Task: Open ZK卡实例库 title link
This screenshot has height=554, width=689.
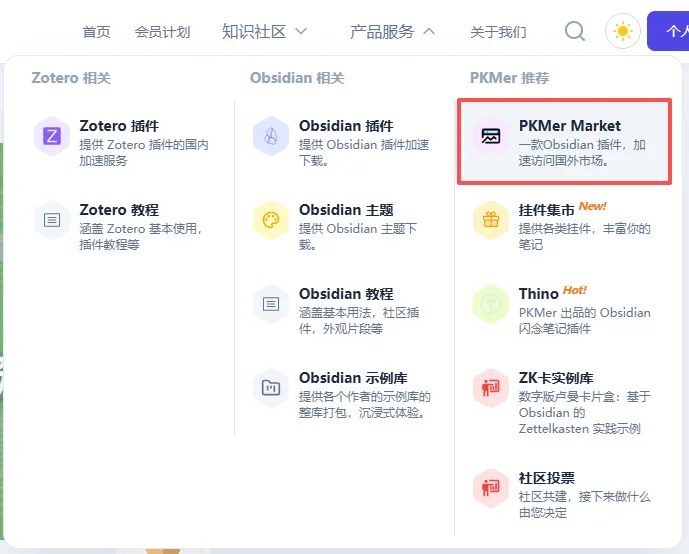Action: tap(556, 378)
